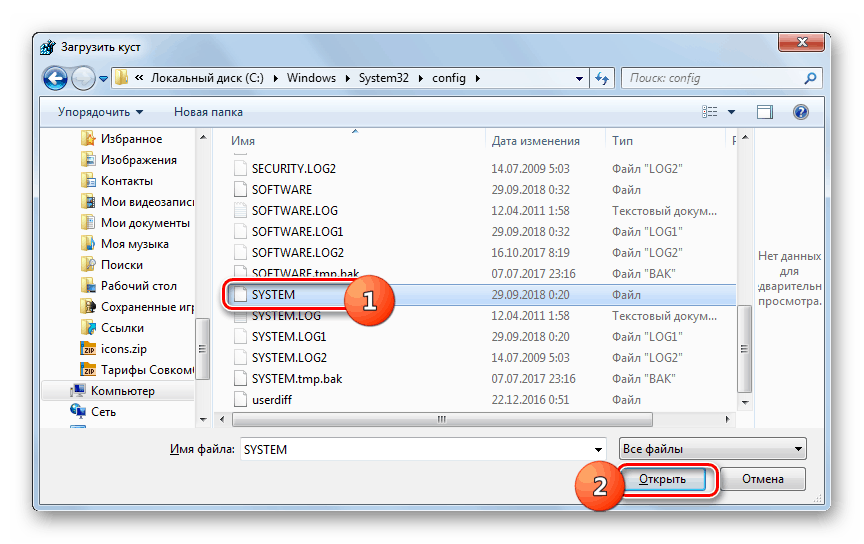Click 'Локальный диск (C:)' in the path

click(207, 78)
